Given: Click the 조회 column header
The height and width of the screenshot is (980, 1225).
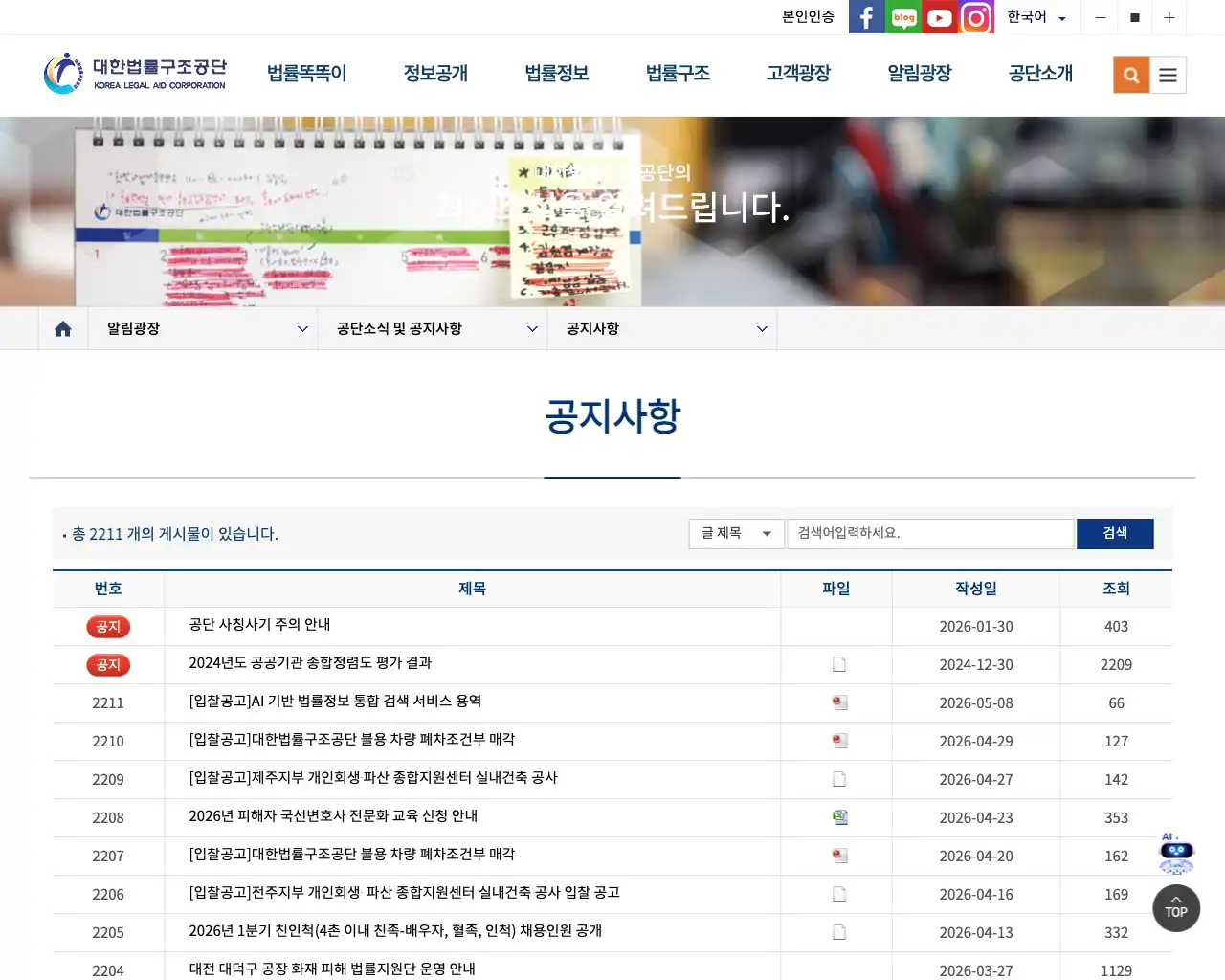Looking at the screenshot, I should point(1116,589).
